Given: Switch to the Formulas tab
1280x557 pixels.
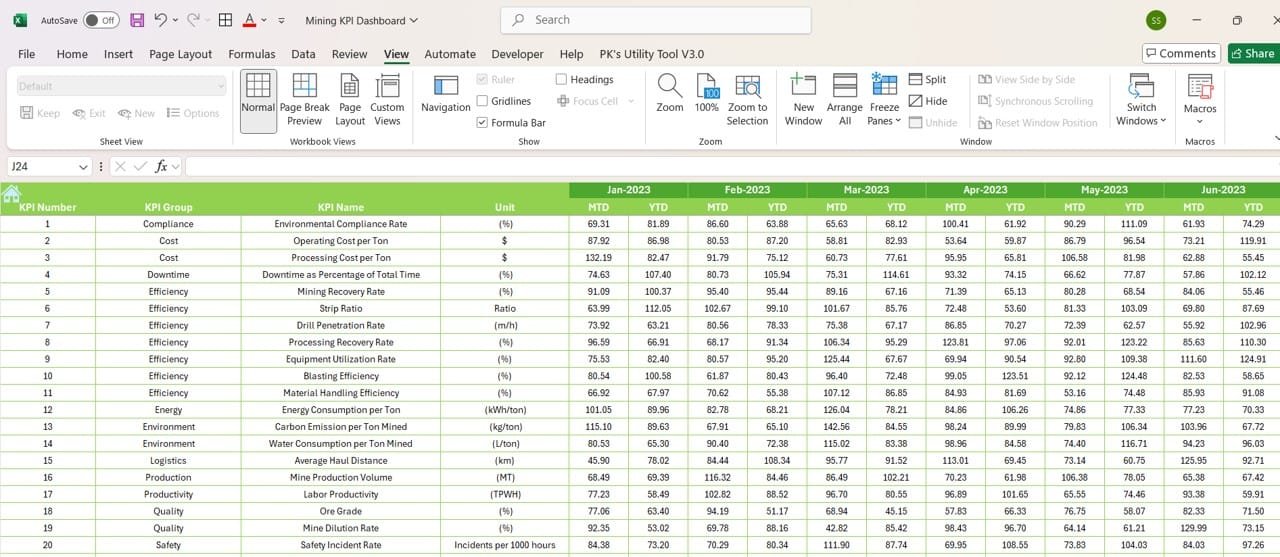Looking at the screenshot, I should click(x=252, y=54).
